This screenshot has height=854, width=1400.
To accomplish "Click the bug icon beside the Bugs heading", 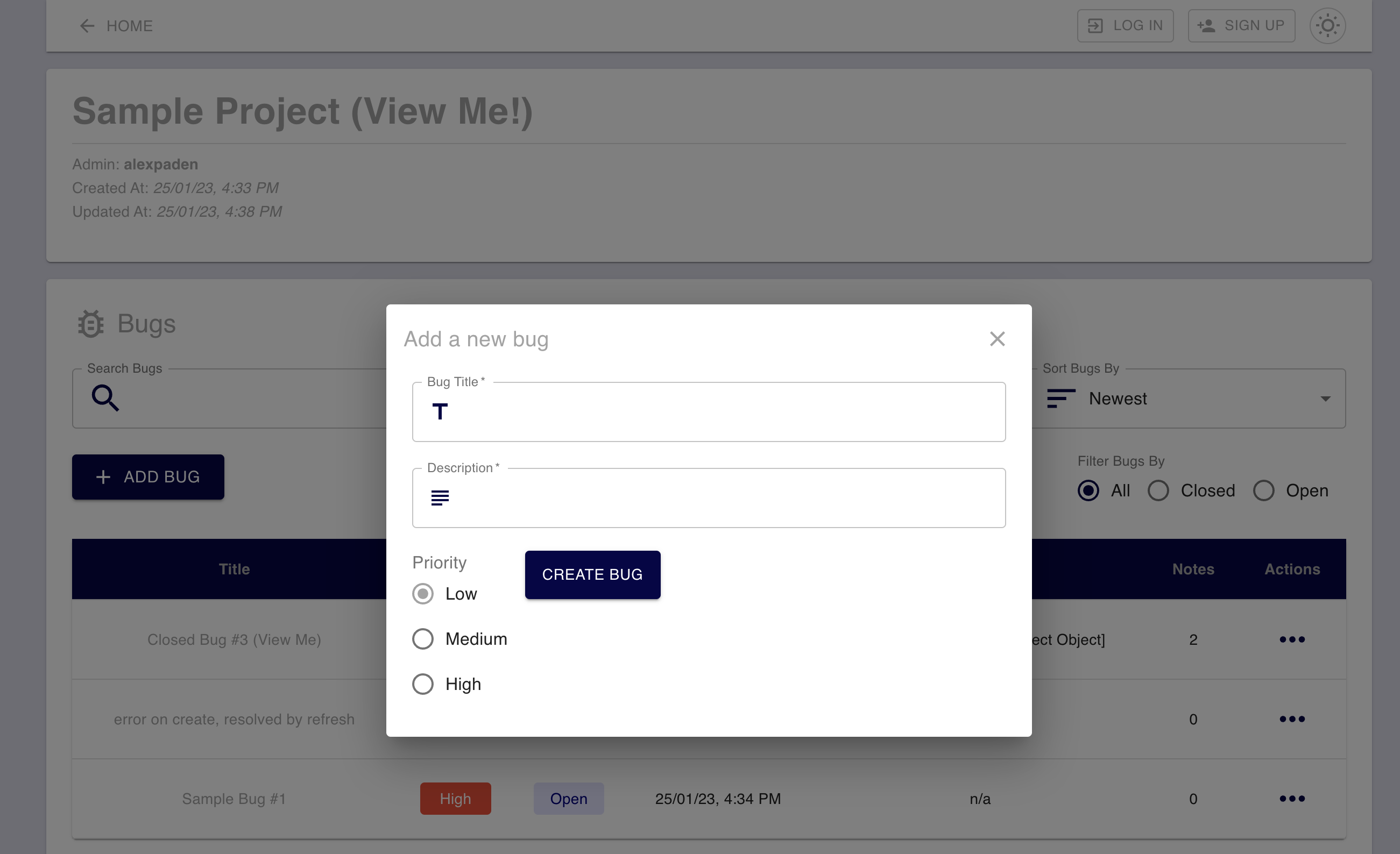I will pos(91,324).
